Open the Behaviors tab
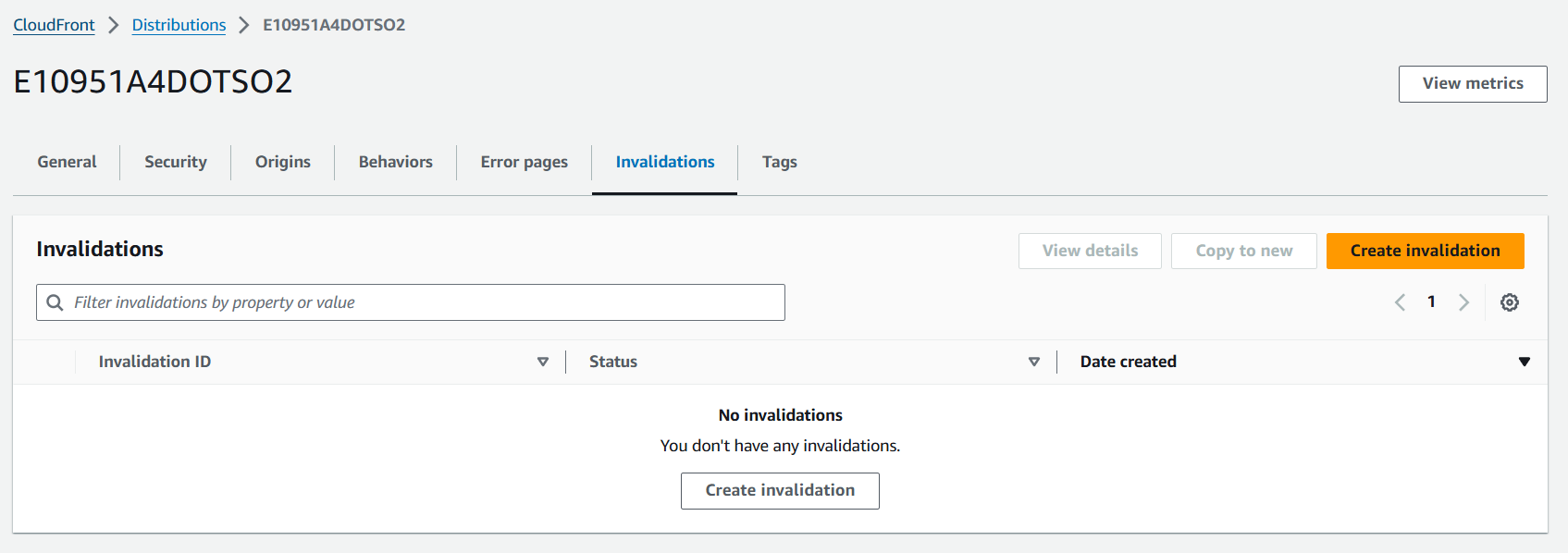 [x=396, y=162]
